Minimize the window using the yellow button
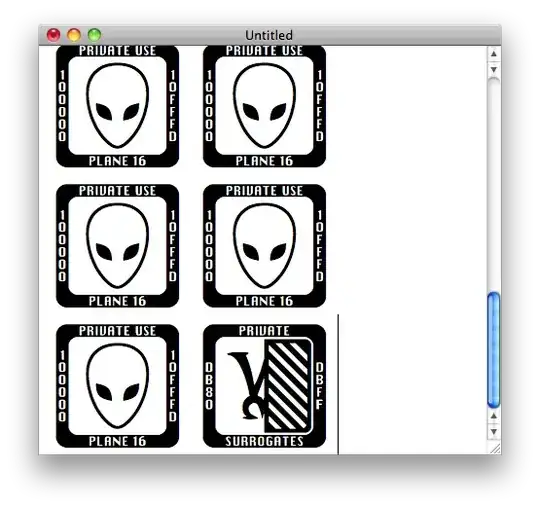 click(74, 35)
